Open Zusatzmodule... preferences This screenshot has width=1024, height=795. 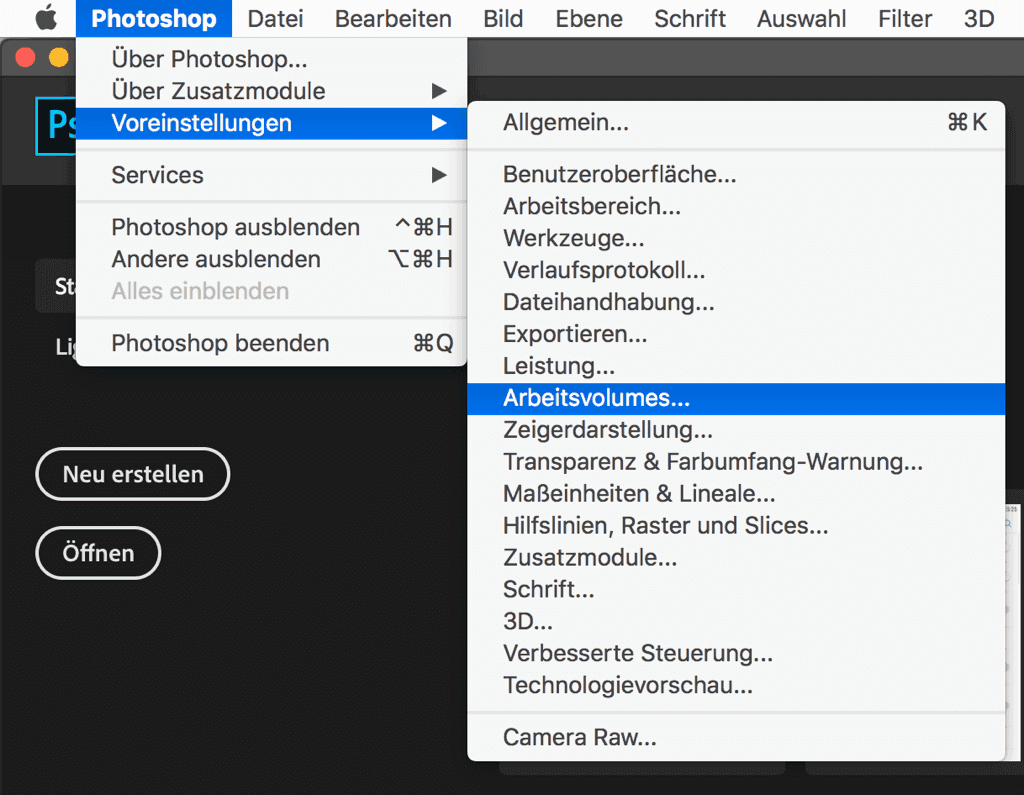(736, 558)
